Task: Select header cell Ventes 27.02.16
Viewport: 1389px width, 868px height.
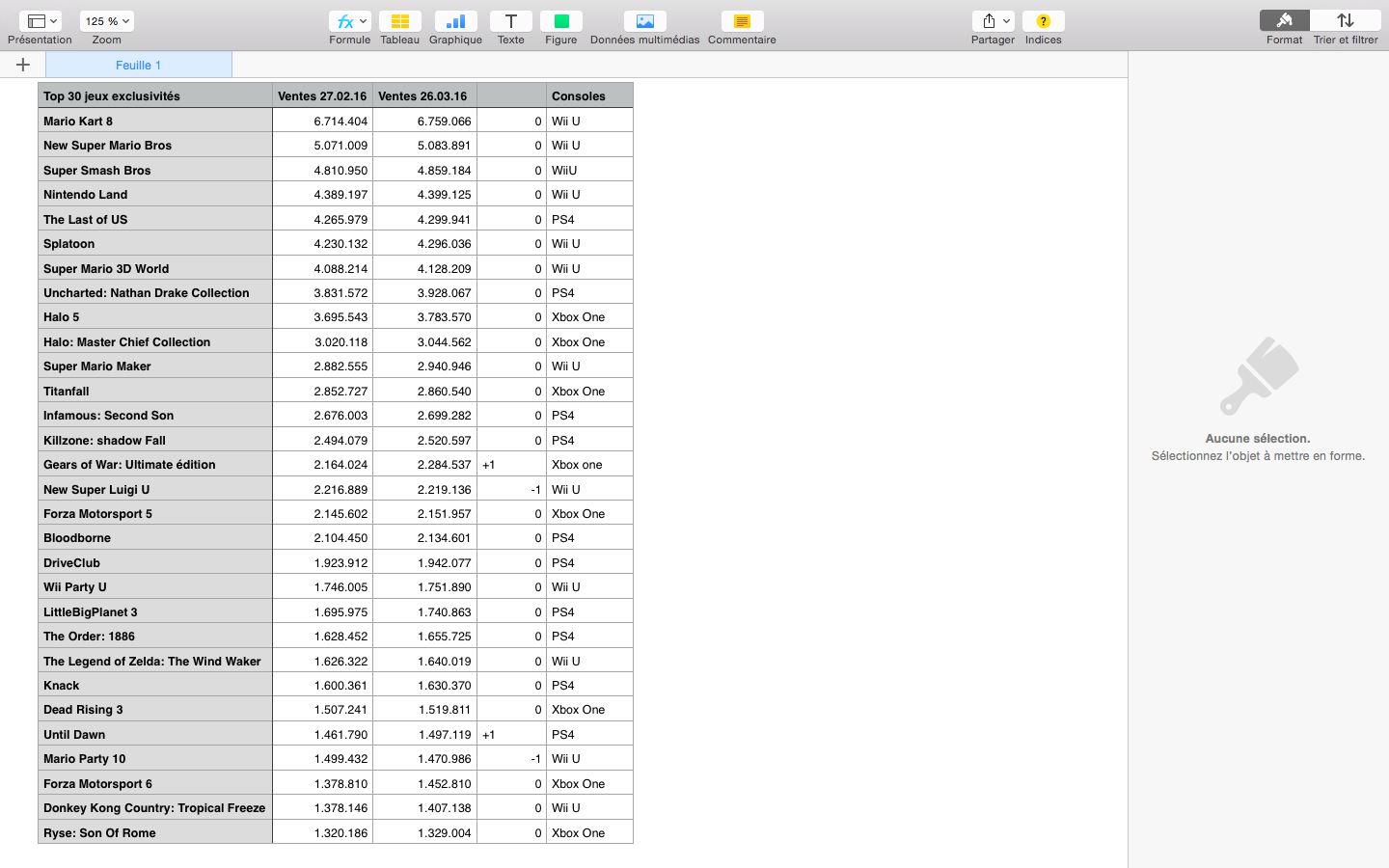Action: pyautogui.click(x=322, y=95)
